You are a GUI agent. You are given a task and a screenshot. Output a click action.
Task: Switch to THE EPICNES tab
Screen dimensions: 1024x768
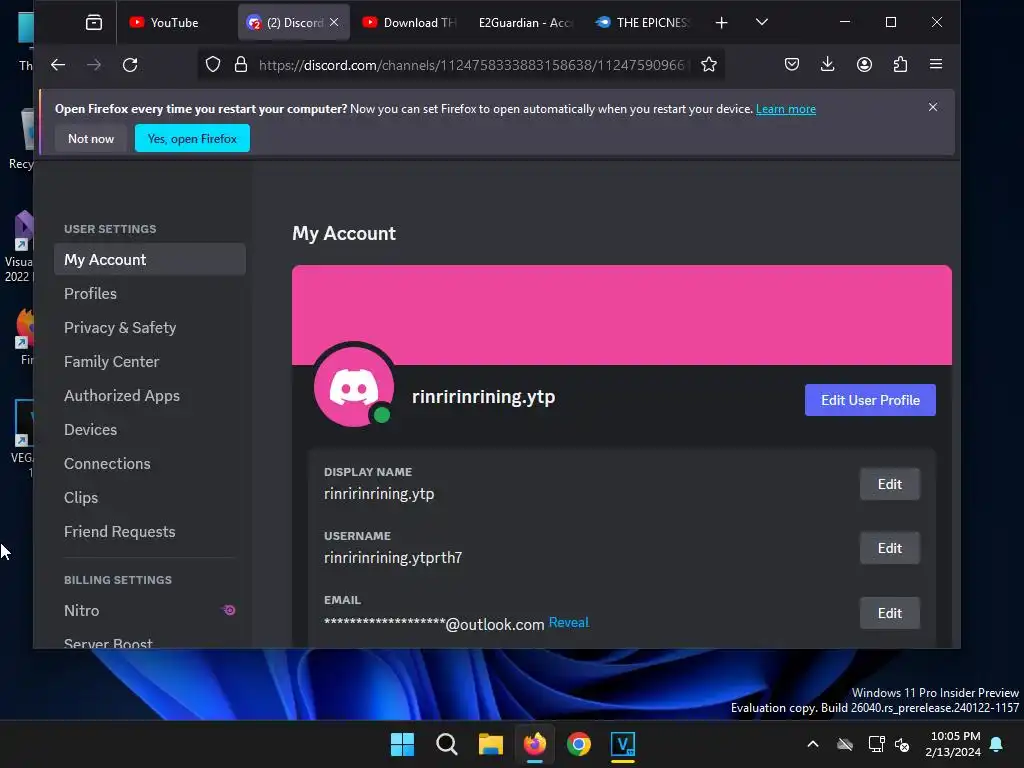point(643,23)
